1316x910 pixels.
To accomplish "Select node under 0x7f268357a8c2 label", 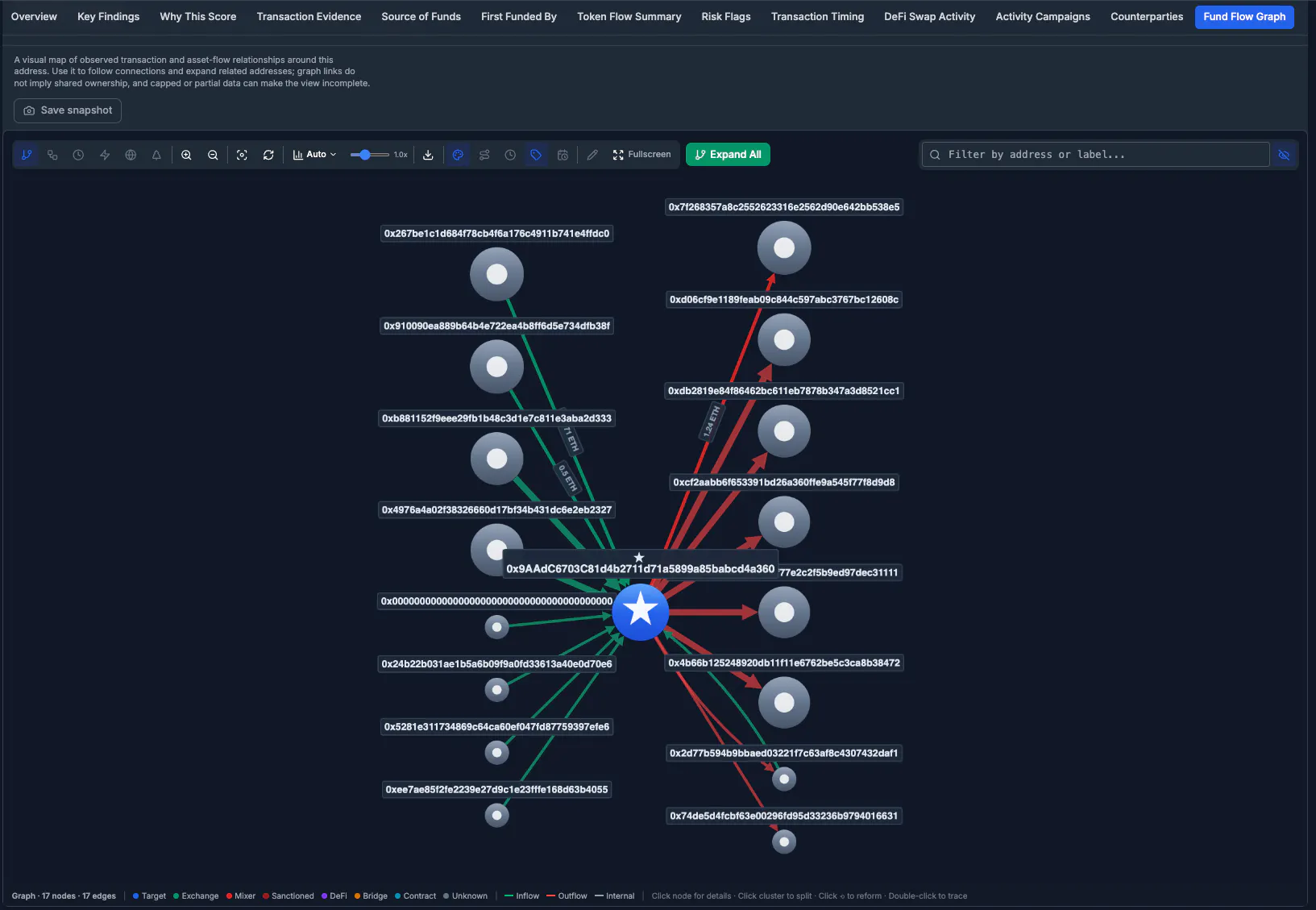I will coord(784,247).
